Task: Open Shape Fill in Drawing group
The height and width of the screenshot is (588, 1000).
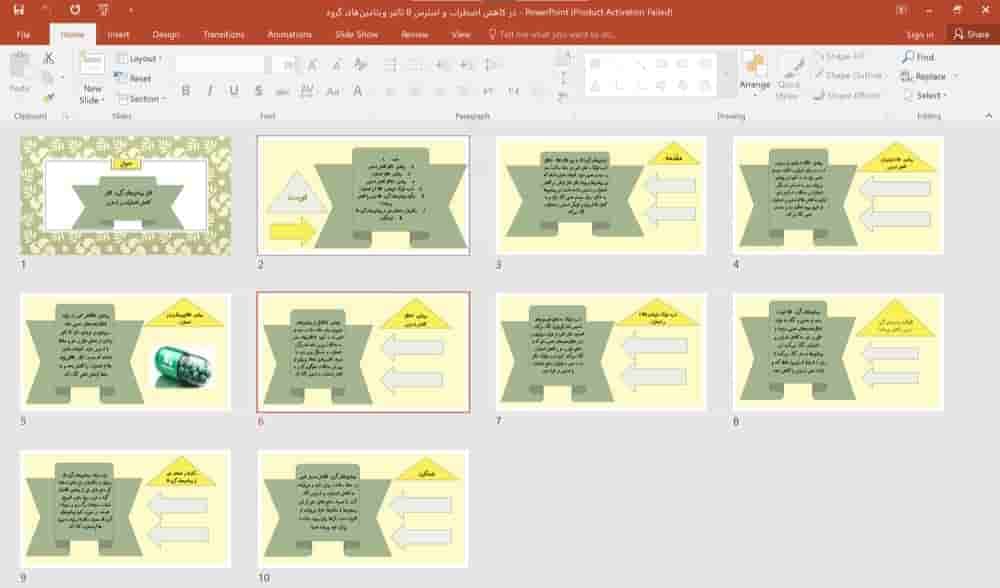Action: pos(840,57)
